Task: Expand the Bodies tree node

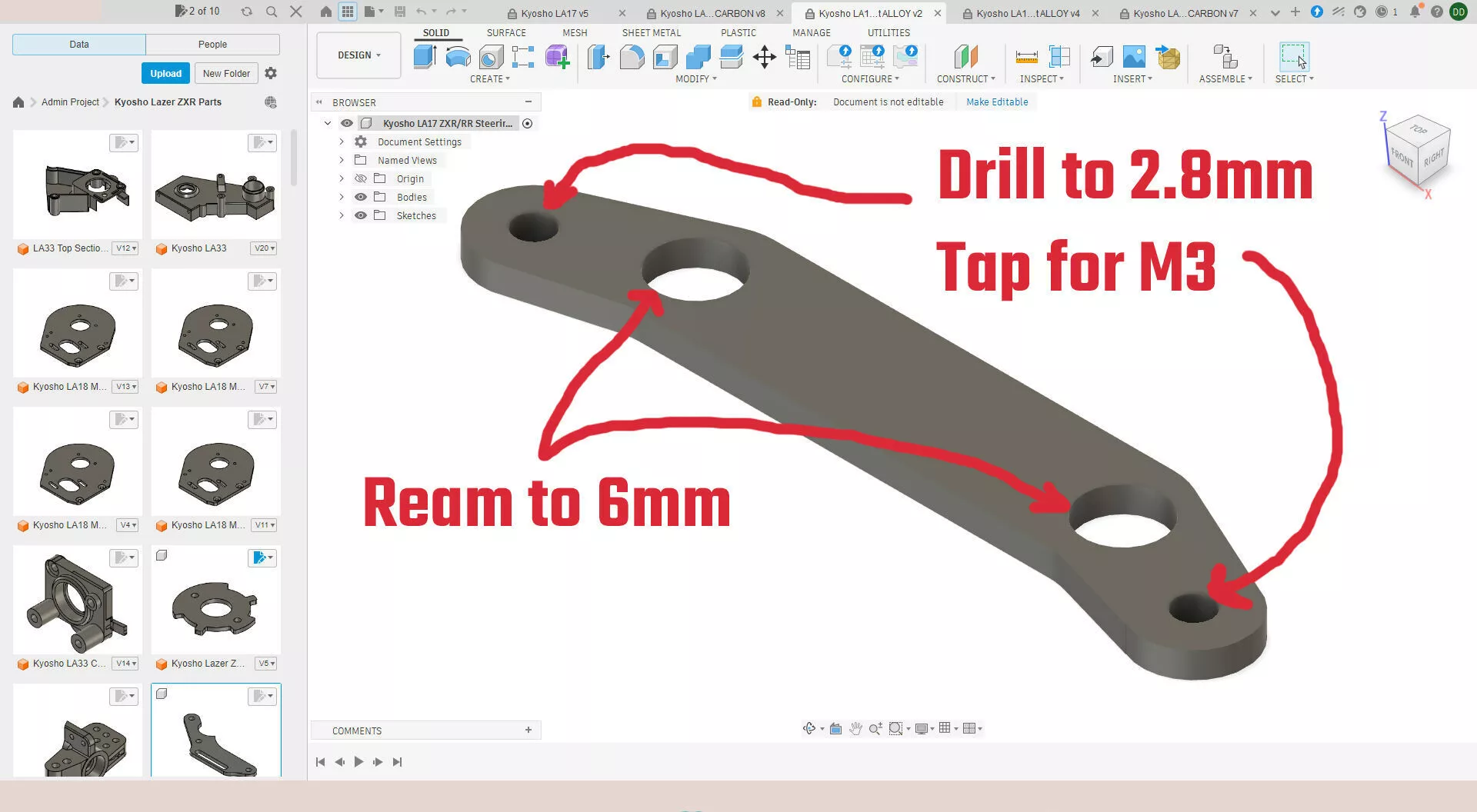Action: click(342, 197)
